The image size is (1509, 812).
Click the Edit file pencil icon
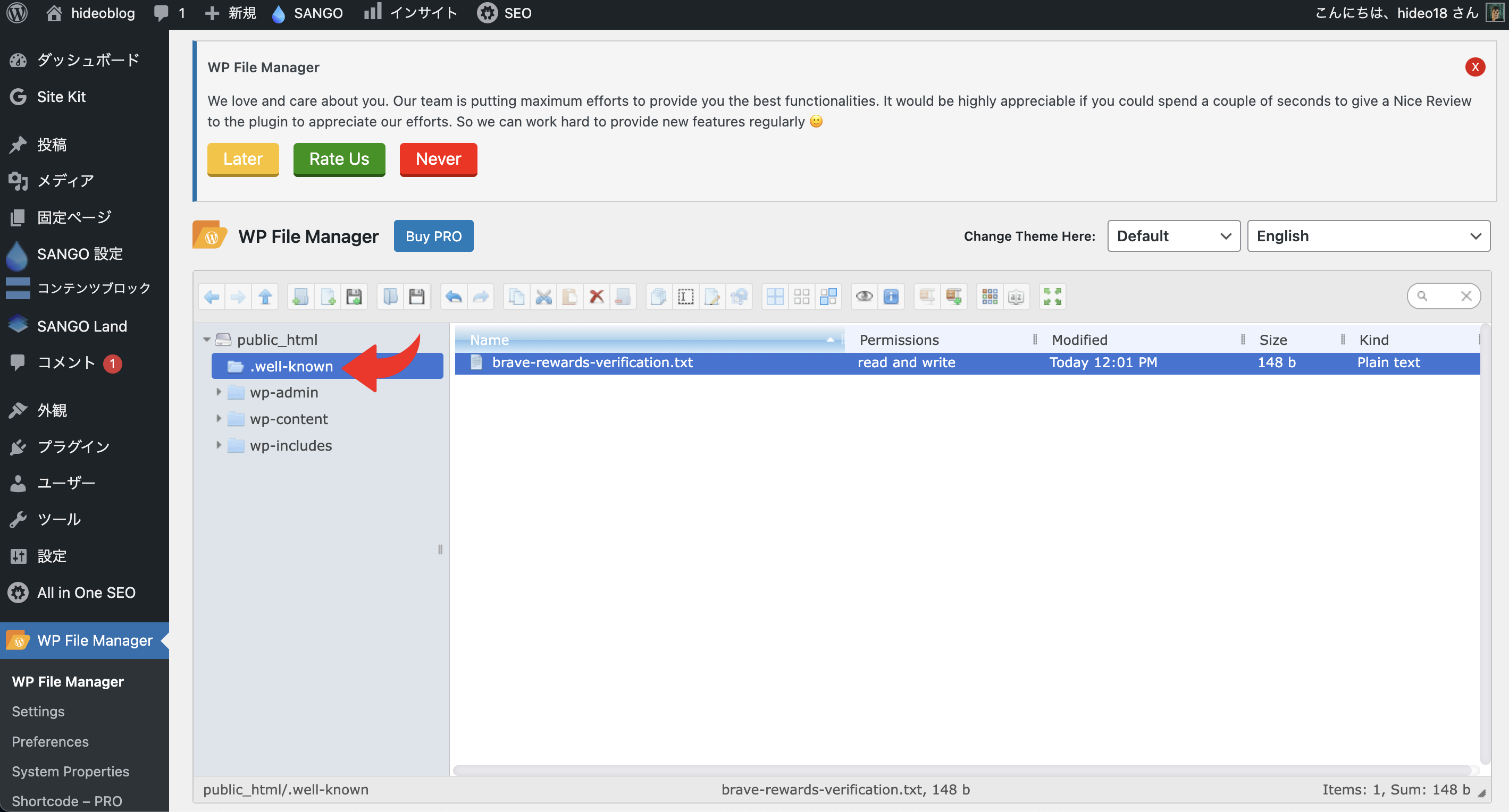(712, 297)
